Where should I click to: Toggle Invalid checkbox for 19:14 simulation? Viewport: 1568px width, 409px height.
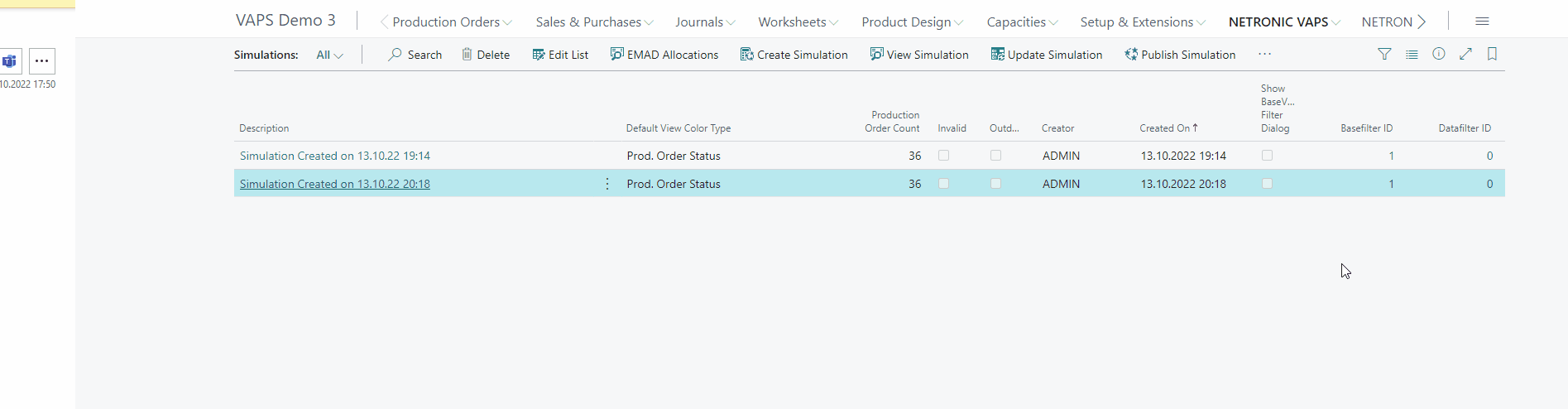(943, 156)
